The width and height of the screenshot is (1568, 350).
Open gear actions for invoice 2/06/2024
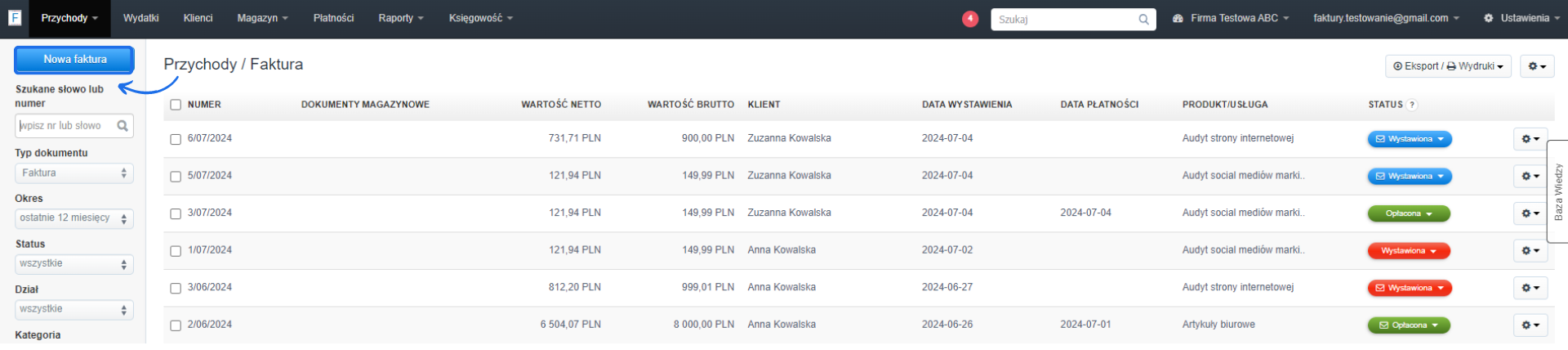(1530, 325)
